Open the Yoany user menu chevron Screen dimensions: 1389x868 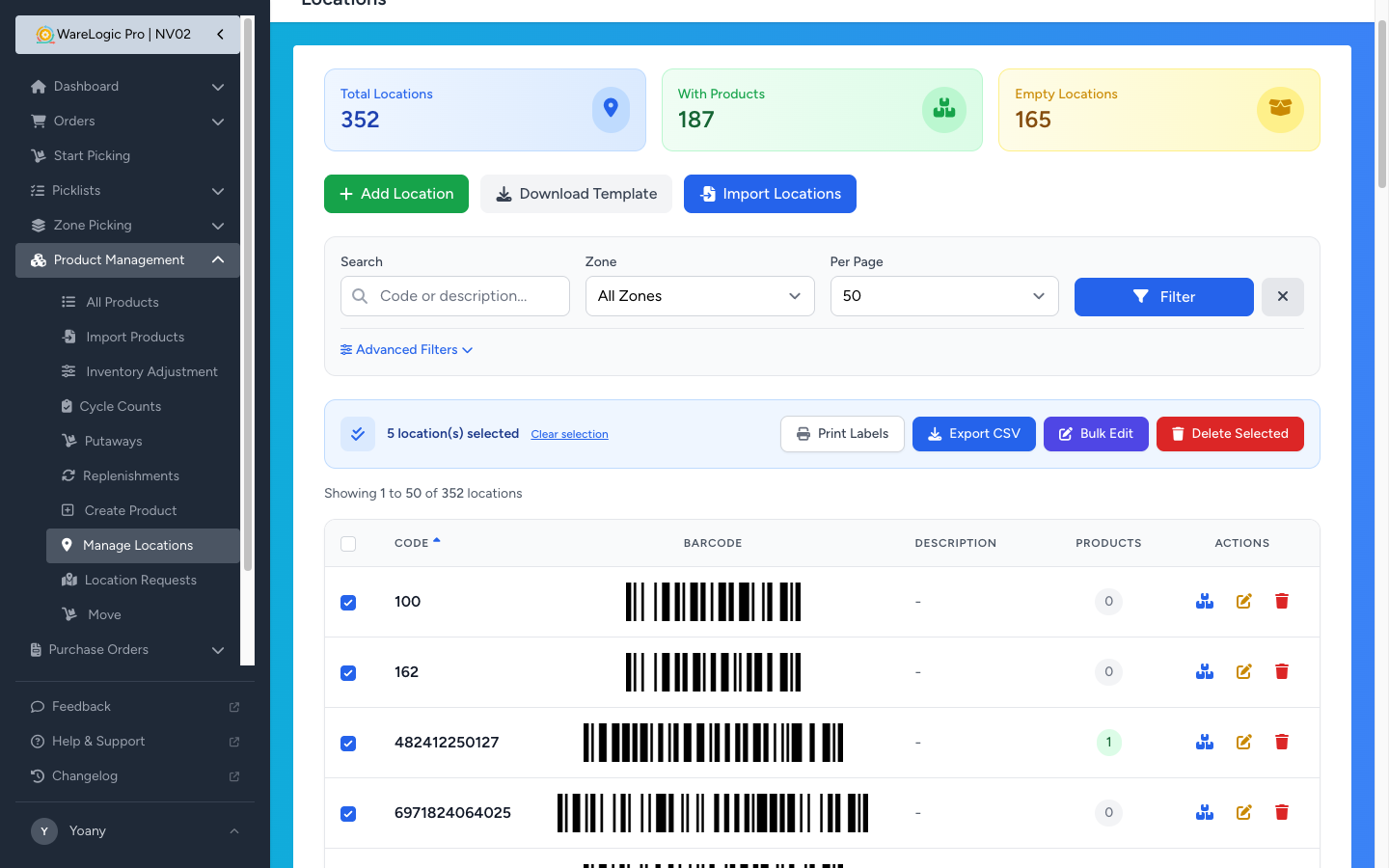point(233,831)
